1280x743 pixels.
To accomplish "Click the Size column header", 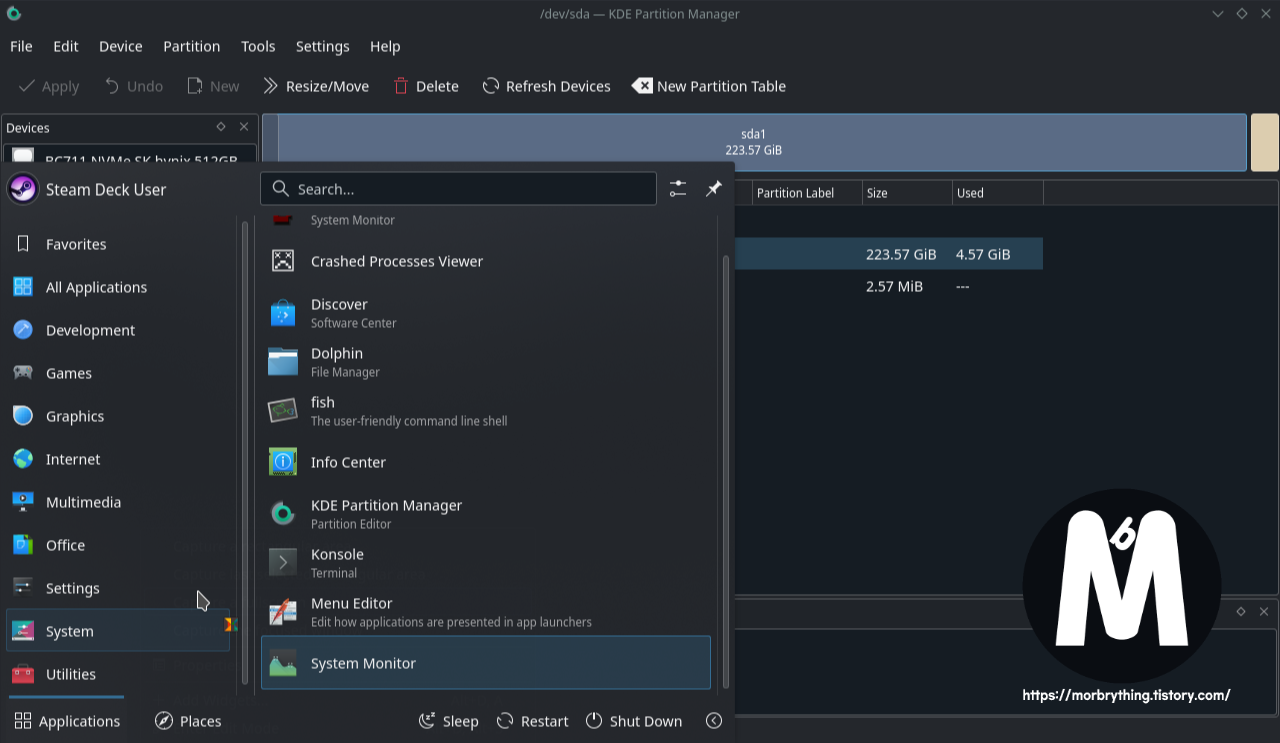I will 907,193.
